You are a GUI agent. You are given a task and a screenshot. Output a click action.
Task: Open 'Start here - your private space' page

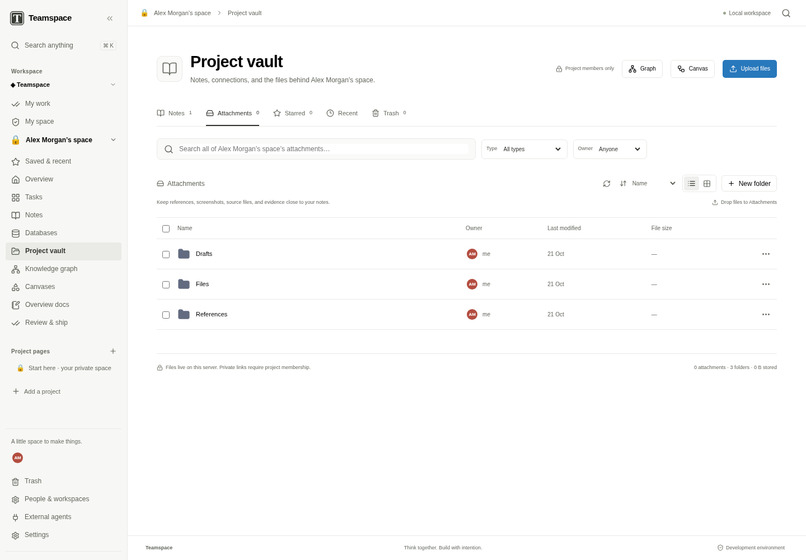click(x=64, y=368)
